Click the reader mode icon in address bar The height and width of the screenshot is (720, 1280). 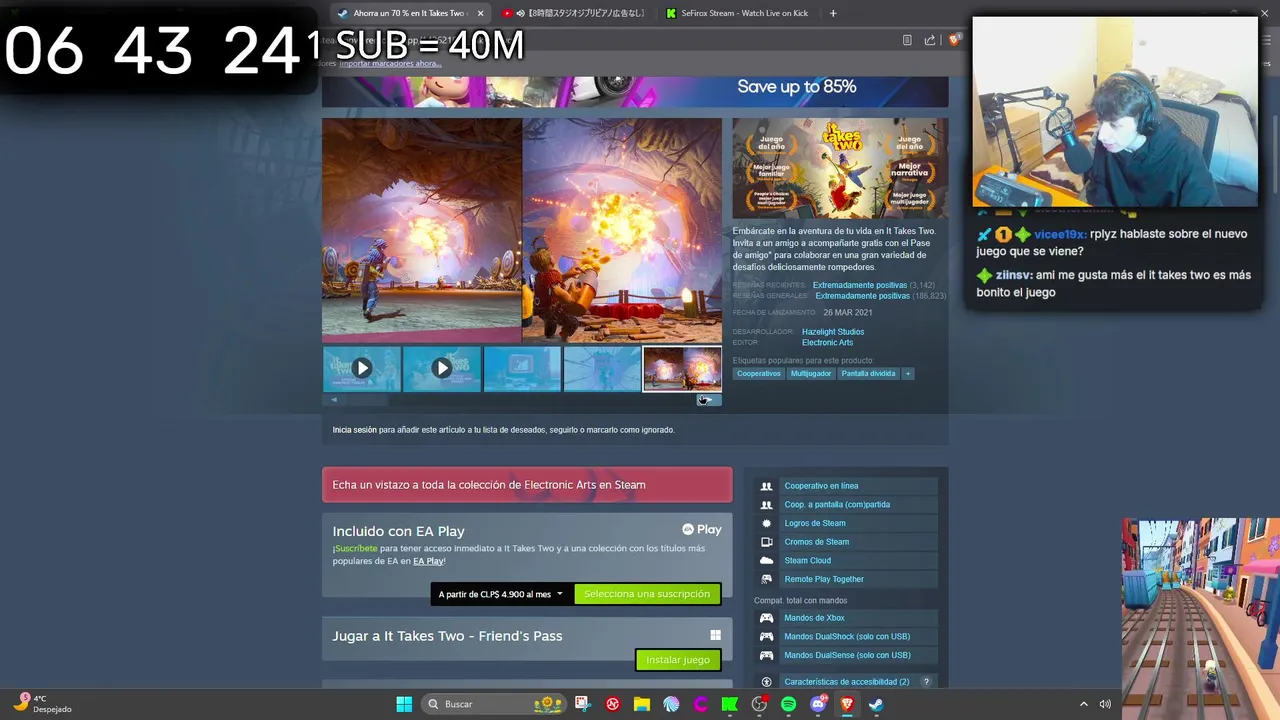coord(907,40)
